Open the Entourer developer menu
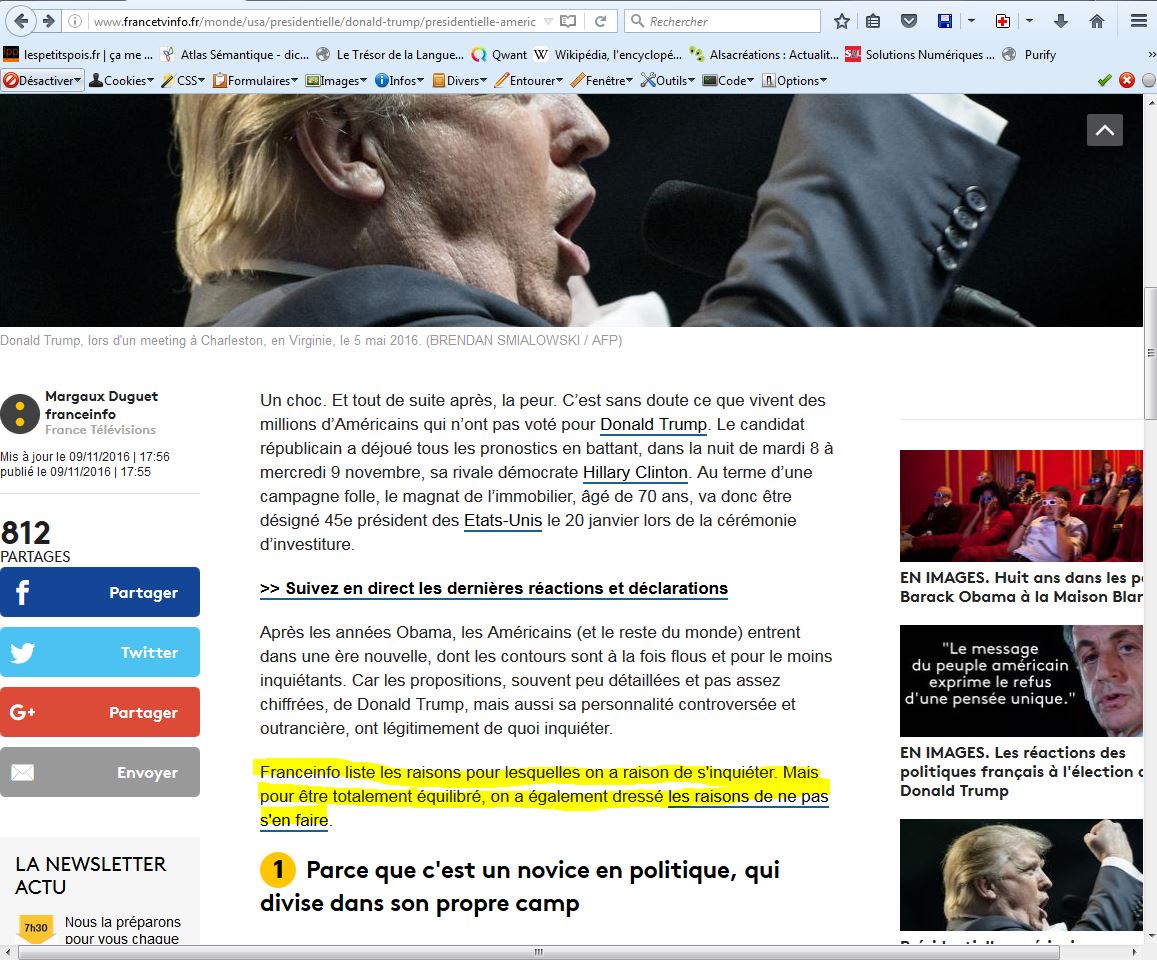 point(529,80)
